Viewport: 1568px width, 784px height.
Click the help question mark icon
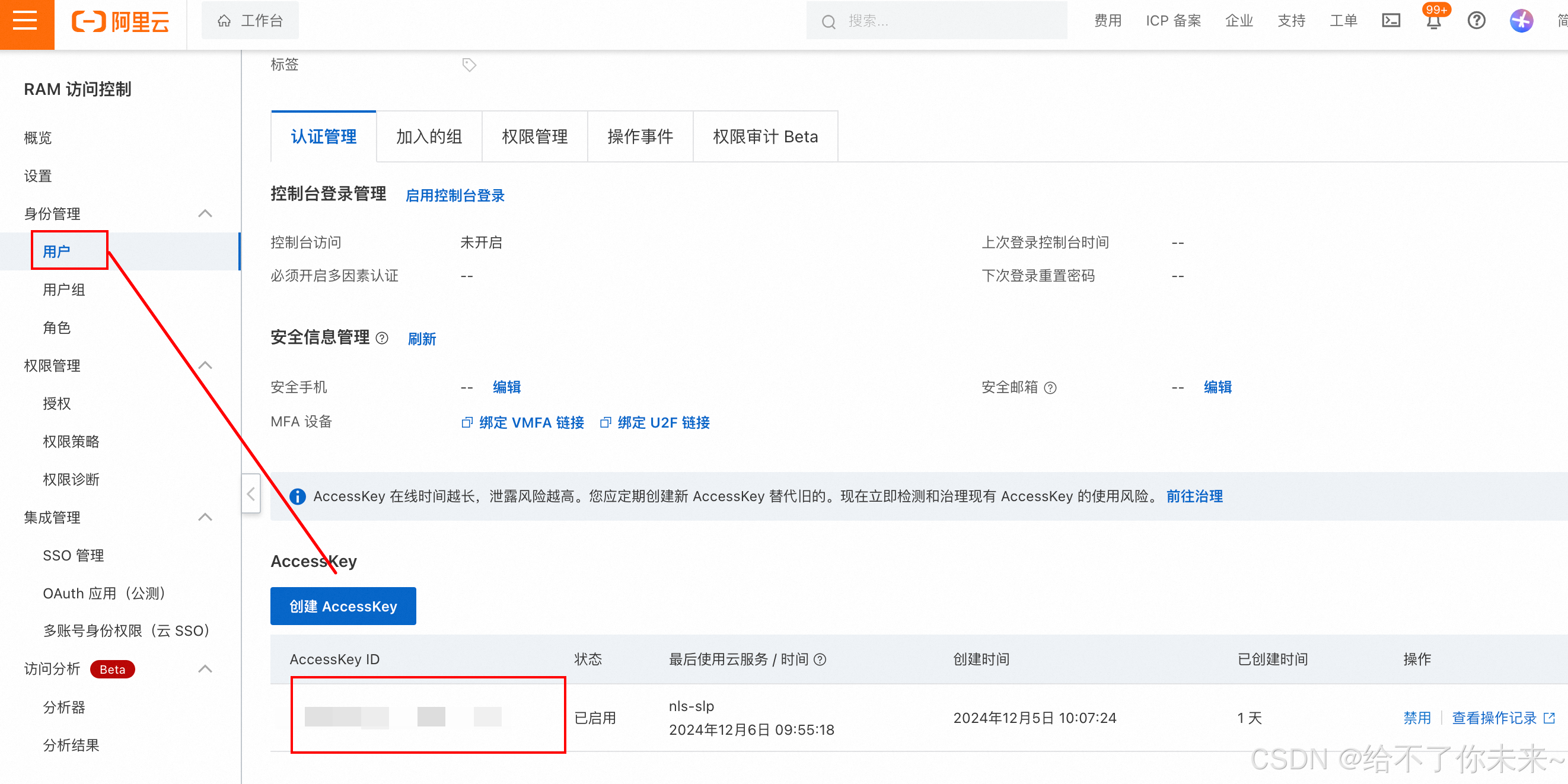click(x=1476, y=21)
